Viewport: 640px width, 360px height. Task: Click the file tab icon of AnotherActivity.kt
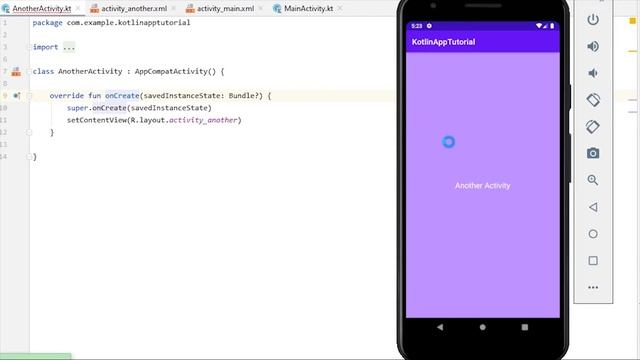[x=6, y=8]
